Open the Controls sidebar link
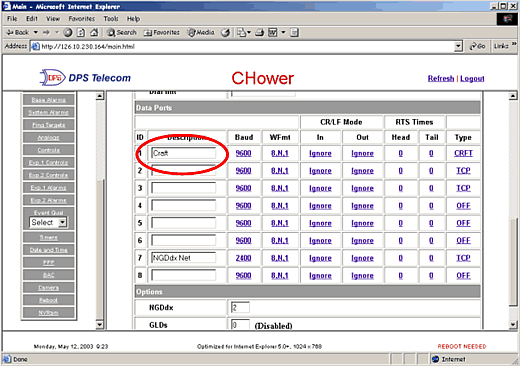The height and width of the screenshot is (366, 520). pyautogui.click(x=49, y=150)
